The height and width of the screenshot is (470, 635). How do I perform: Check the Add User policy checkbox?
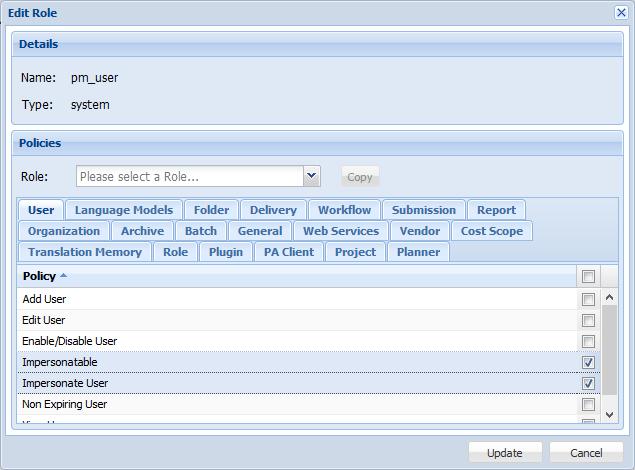588,300
